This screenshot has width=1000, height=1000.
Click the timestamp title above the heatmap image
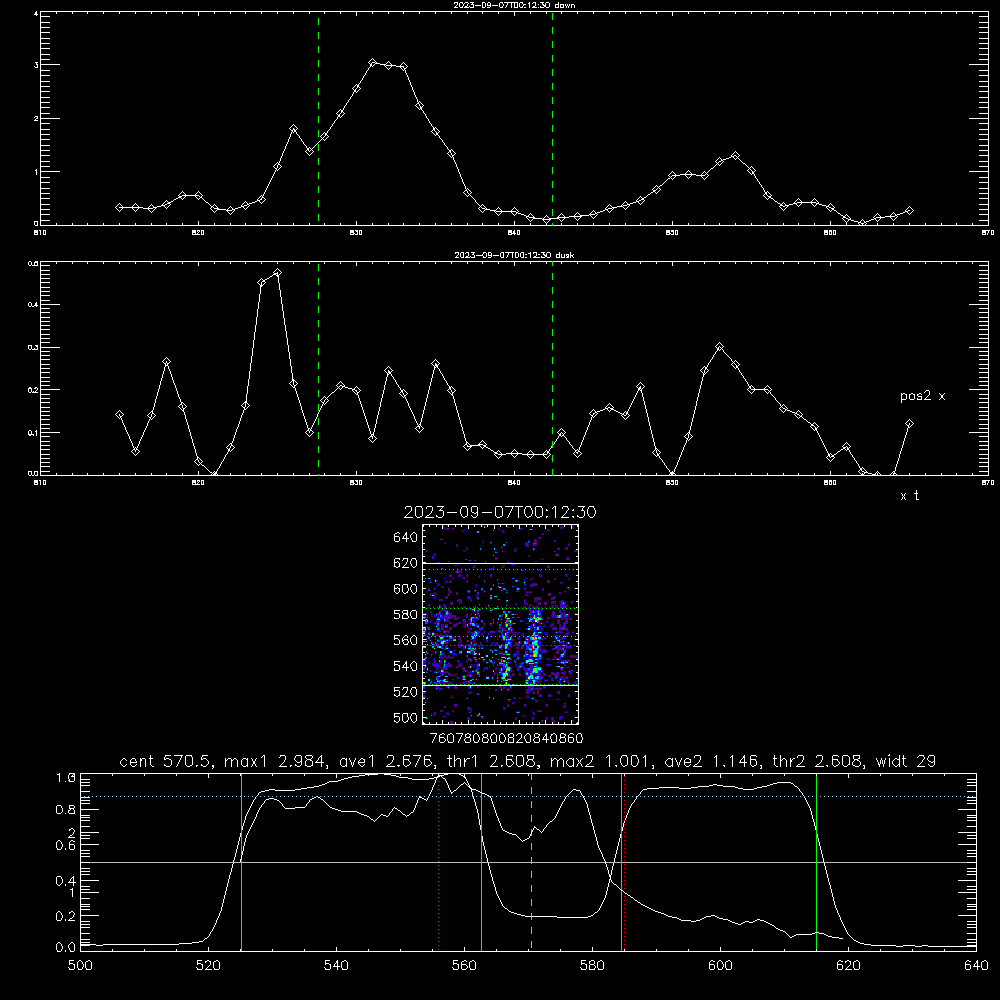click(x=499, y=512)
